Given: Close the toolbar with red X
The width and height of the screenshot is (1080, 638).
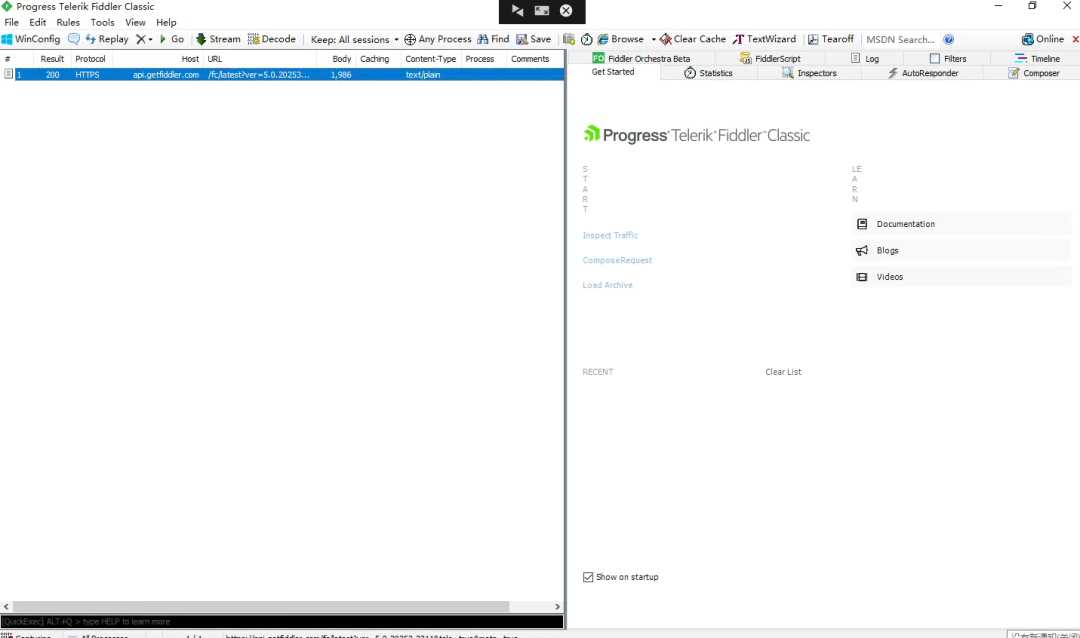Looking at the screenshot, I should [1075, 39].
